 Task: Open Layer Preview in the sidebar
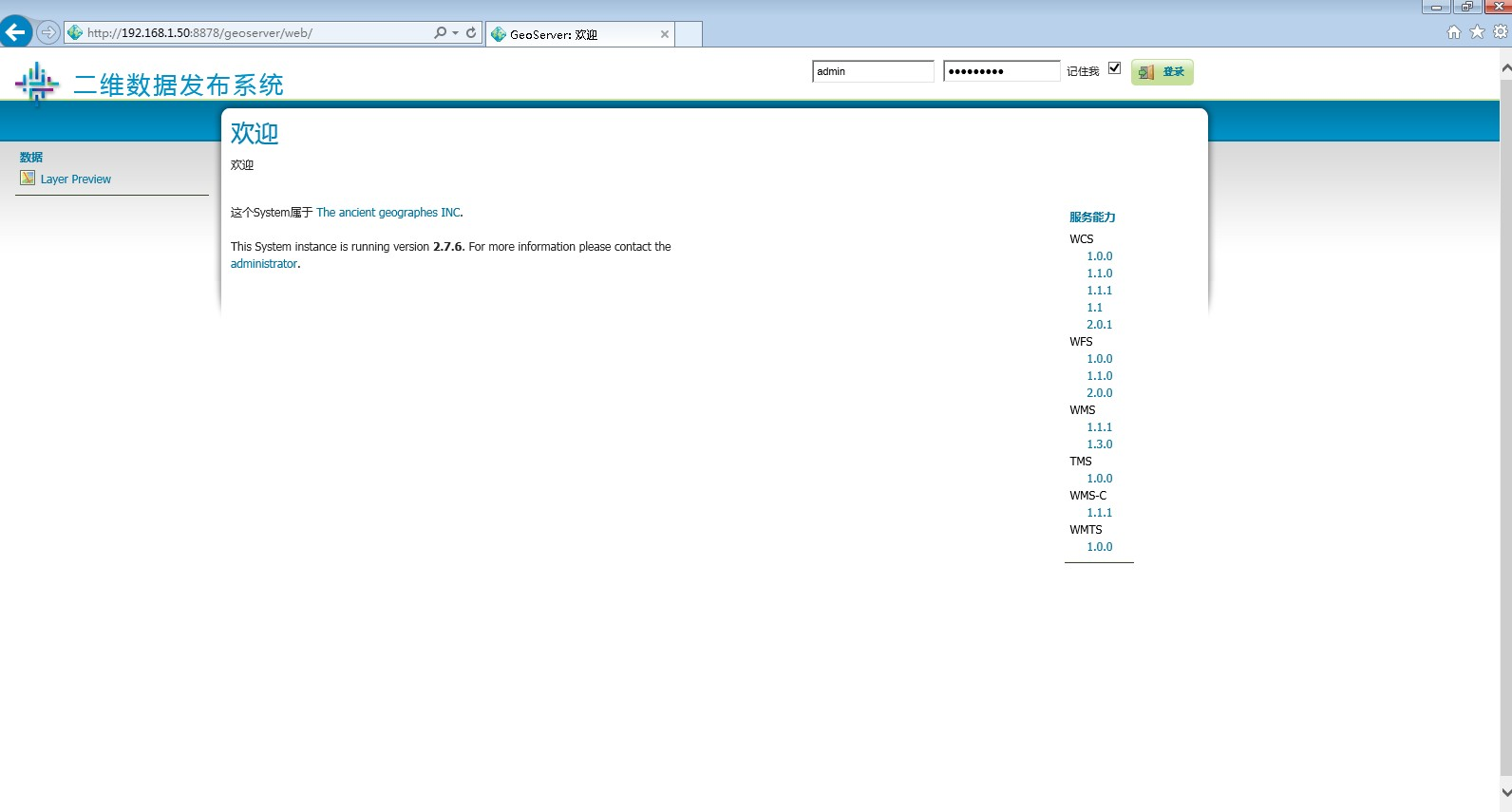click(76, 179)
